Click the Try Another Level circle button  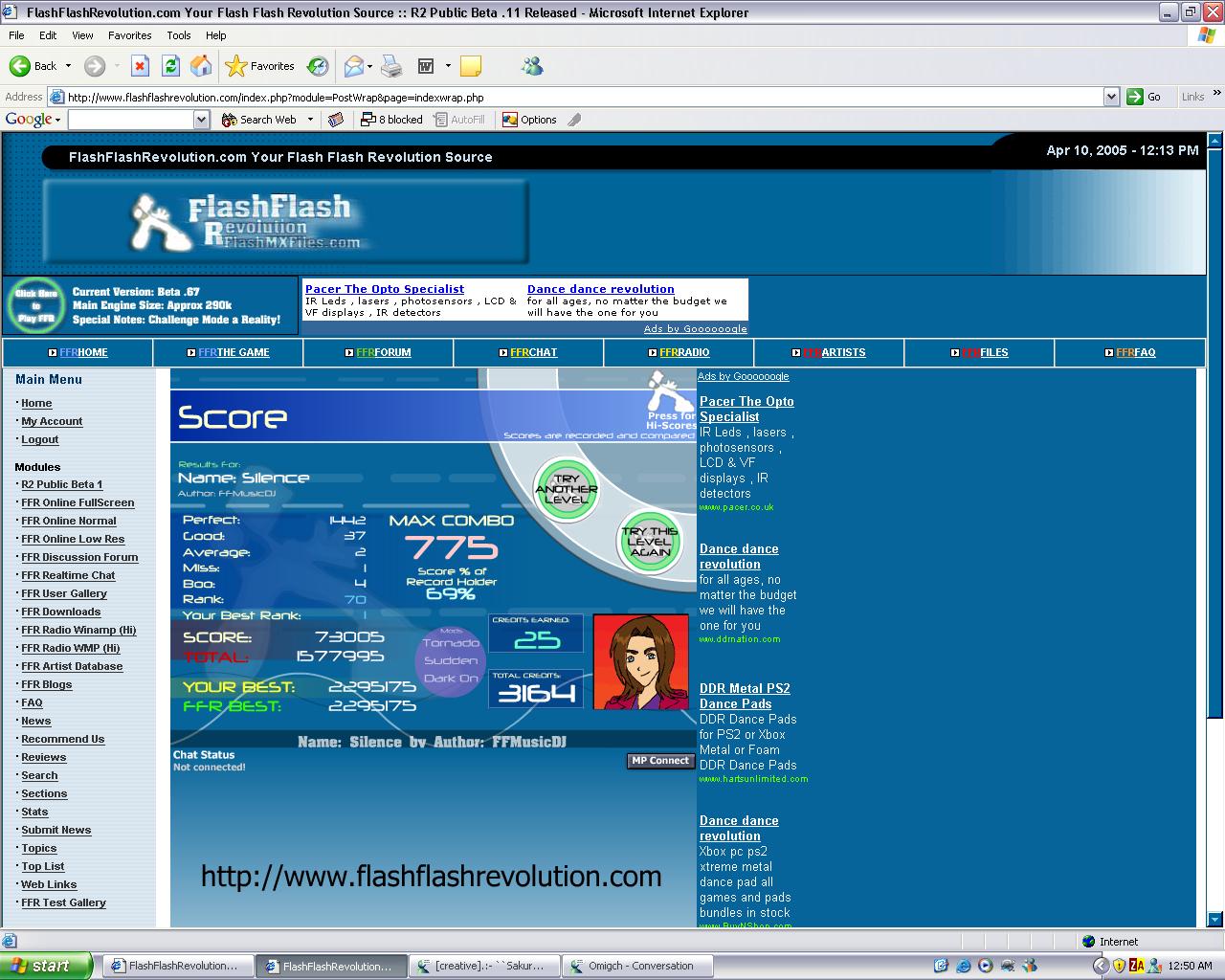click(x=566, y=489)
